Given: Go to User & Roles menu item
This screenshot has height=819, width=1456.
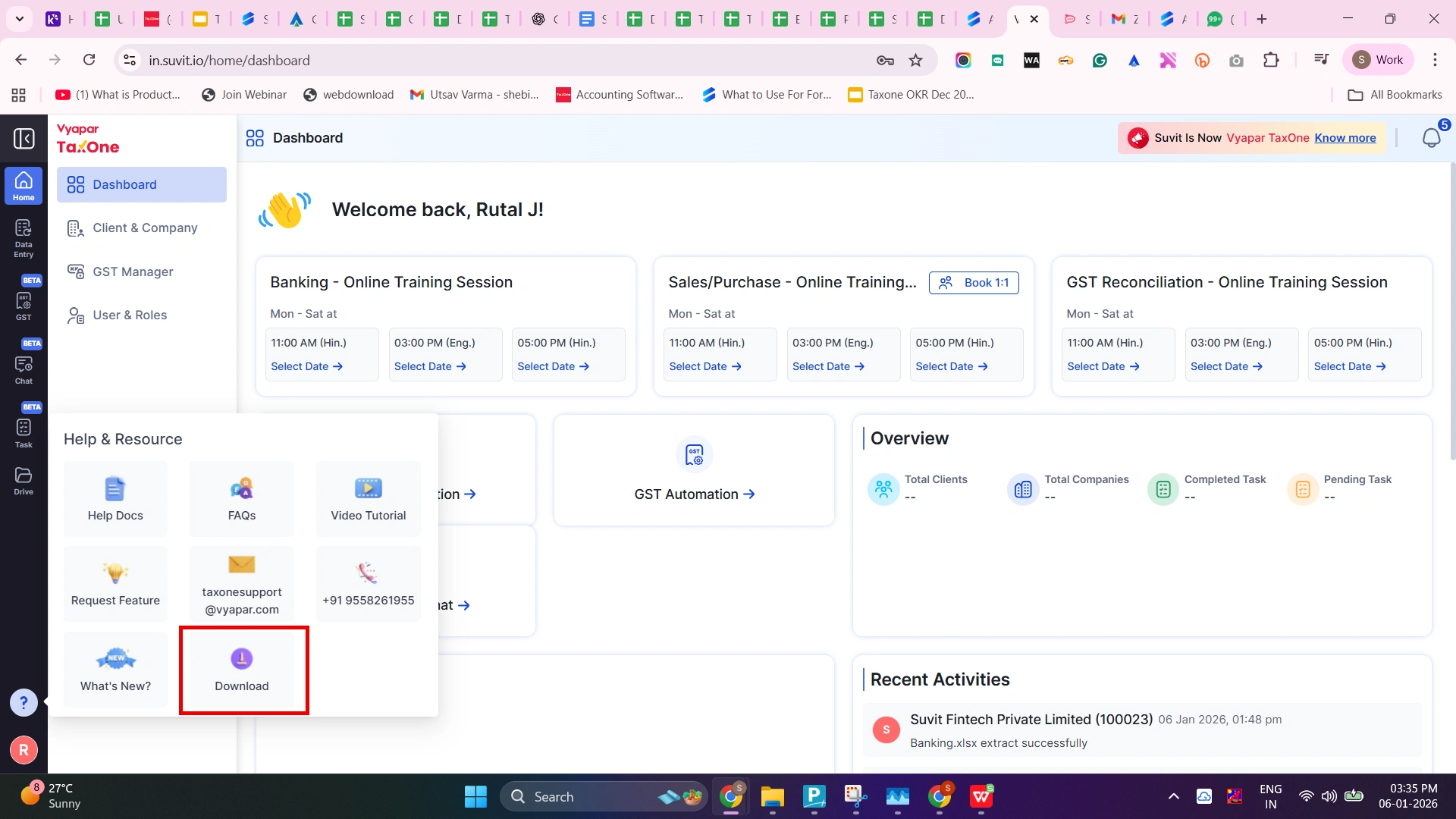Looking at the screenshot, I should point(130,315).
